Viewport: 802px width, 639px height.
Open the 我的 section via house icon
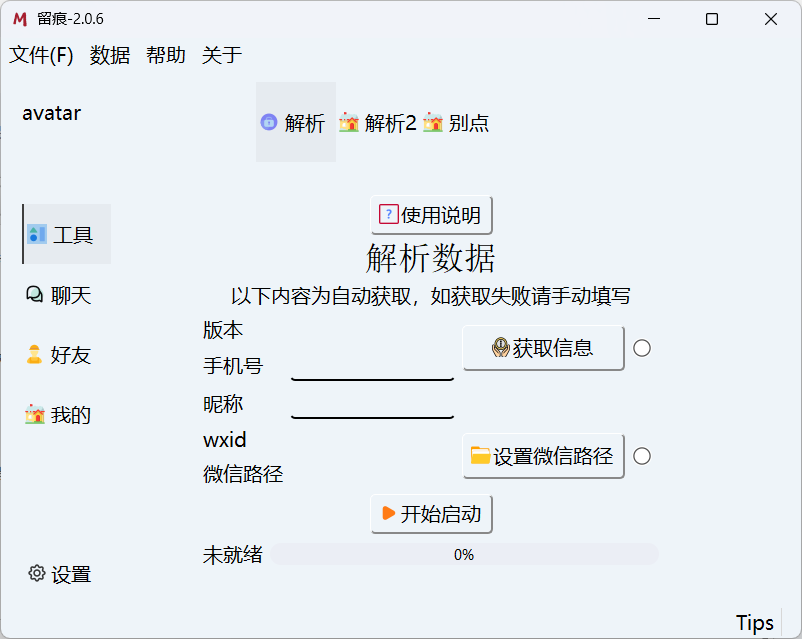click(34, 414)
